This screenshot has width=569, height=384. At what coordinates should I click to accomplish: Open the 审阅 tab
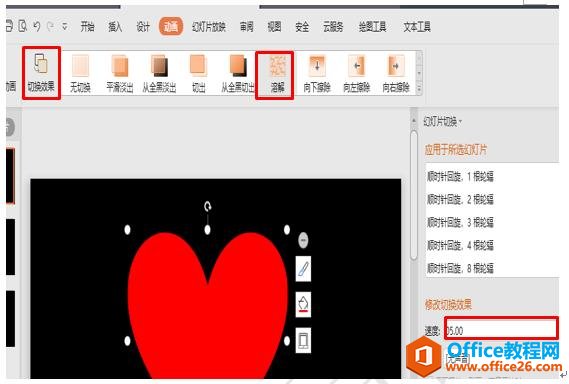[x=247, y=26]
